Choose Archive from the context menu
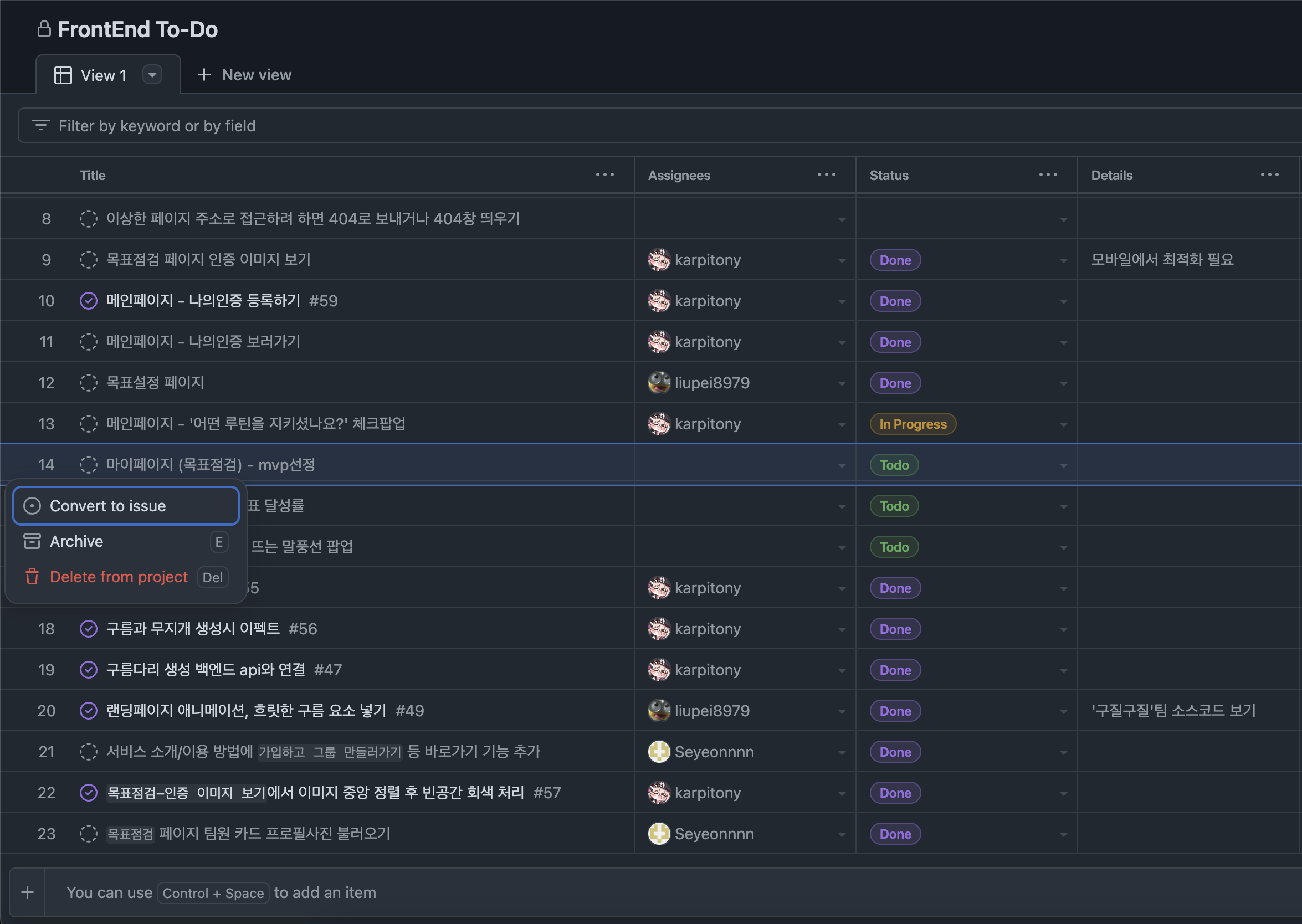The height and width of the screenshot is (924, 1302). click(x=77, y=541)
